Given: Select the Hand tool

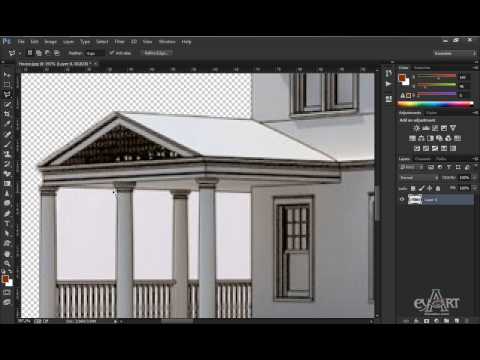Looking at the screenshot, I should pos(7,254).
